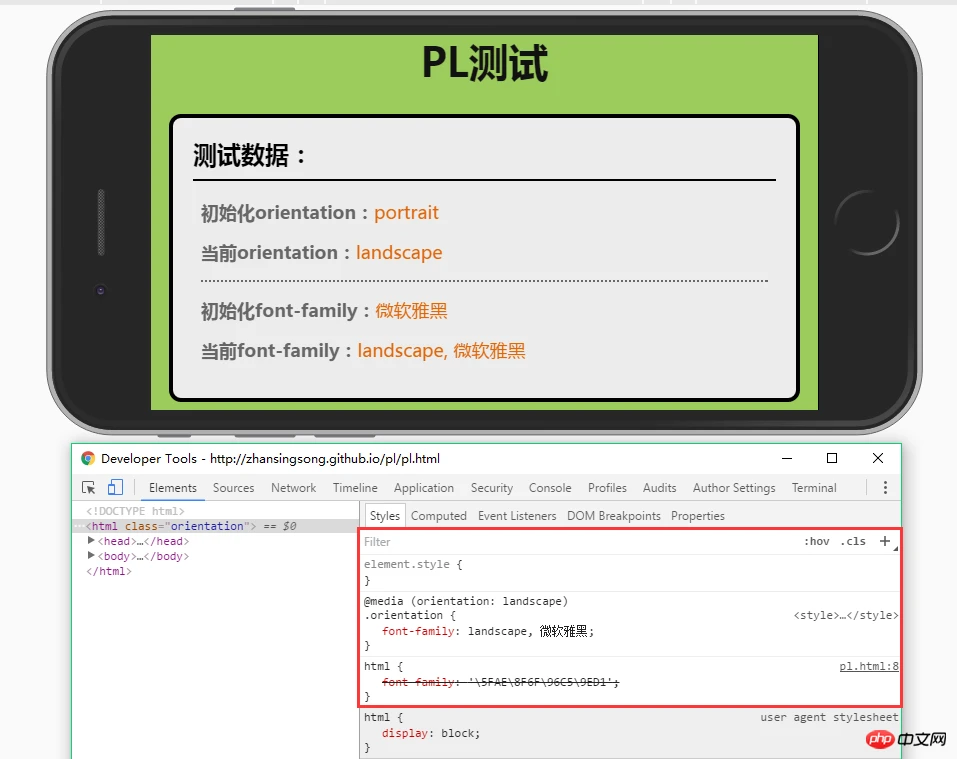The image size is (957, 759).
Task: Open the Event Listeners tab
Action: pyautogui.click(x=517, y=516)
